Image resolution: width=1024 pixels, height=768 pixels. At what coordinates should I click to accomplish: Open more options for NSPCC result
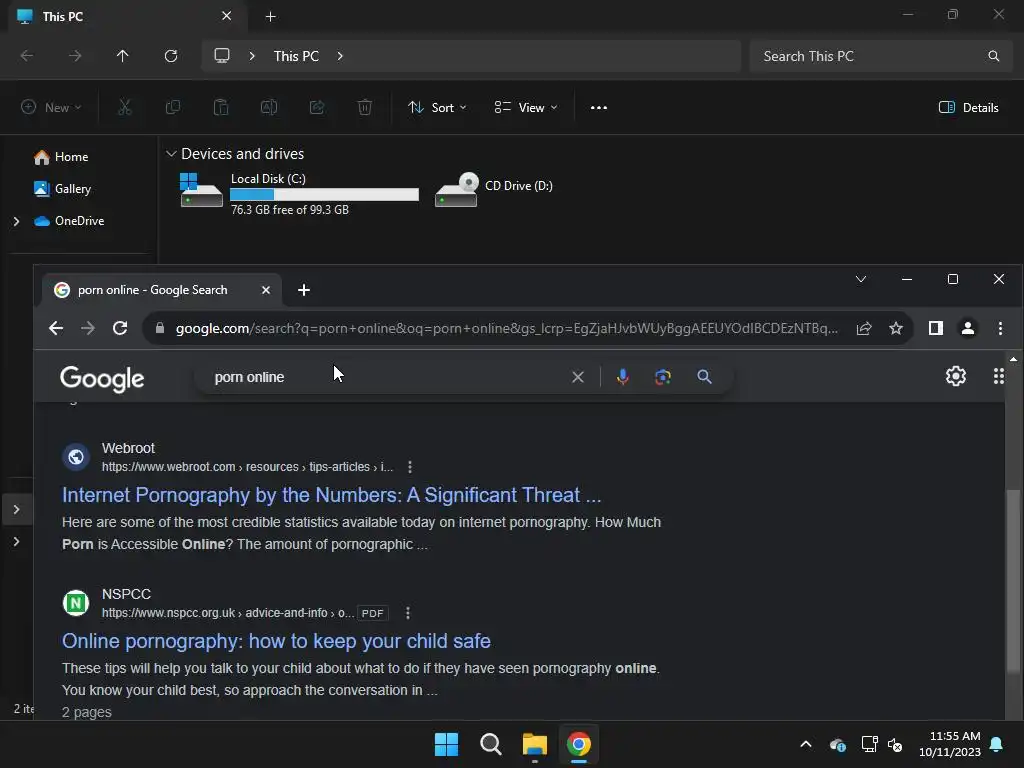coord(408,613)
